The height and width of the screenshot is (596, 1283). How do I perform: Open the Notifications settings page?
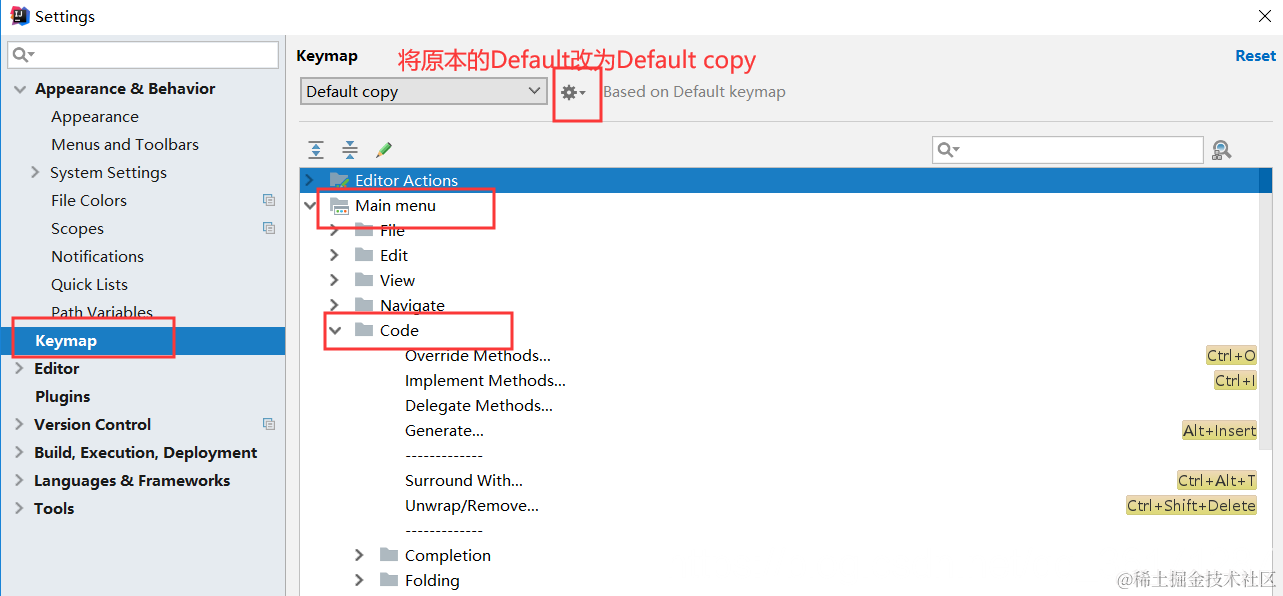97,257
